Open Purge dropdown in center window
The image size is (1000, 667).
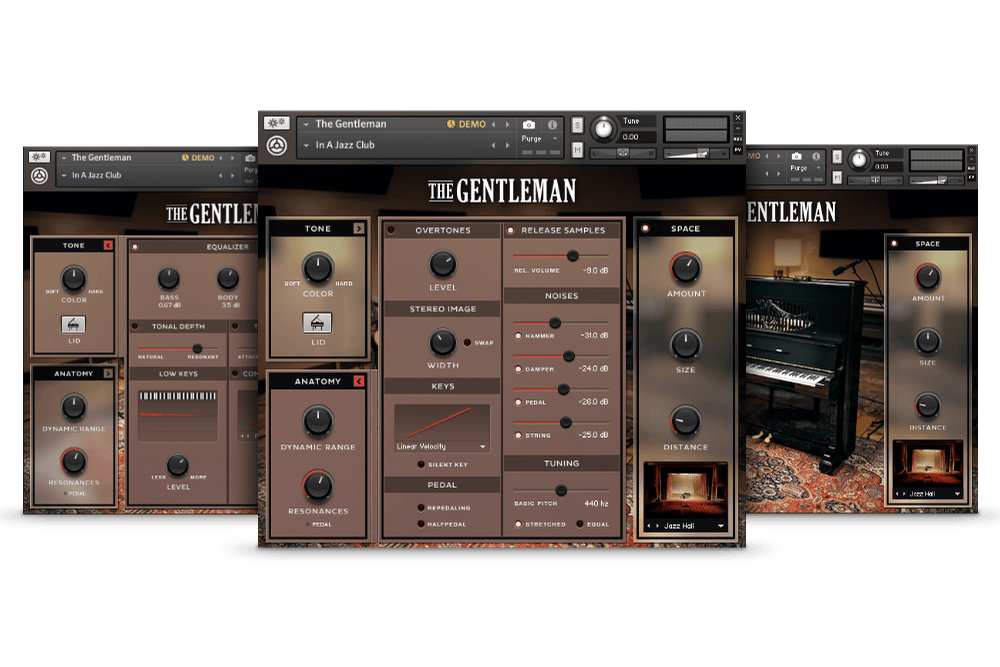click(x=555, y=138)
